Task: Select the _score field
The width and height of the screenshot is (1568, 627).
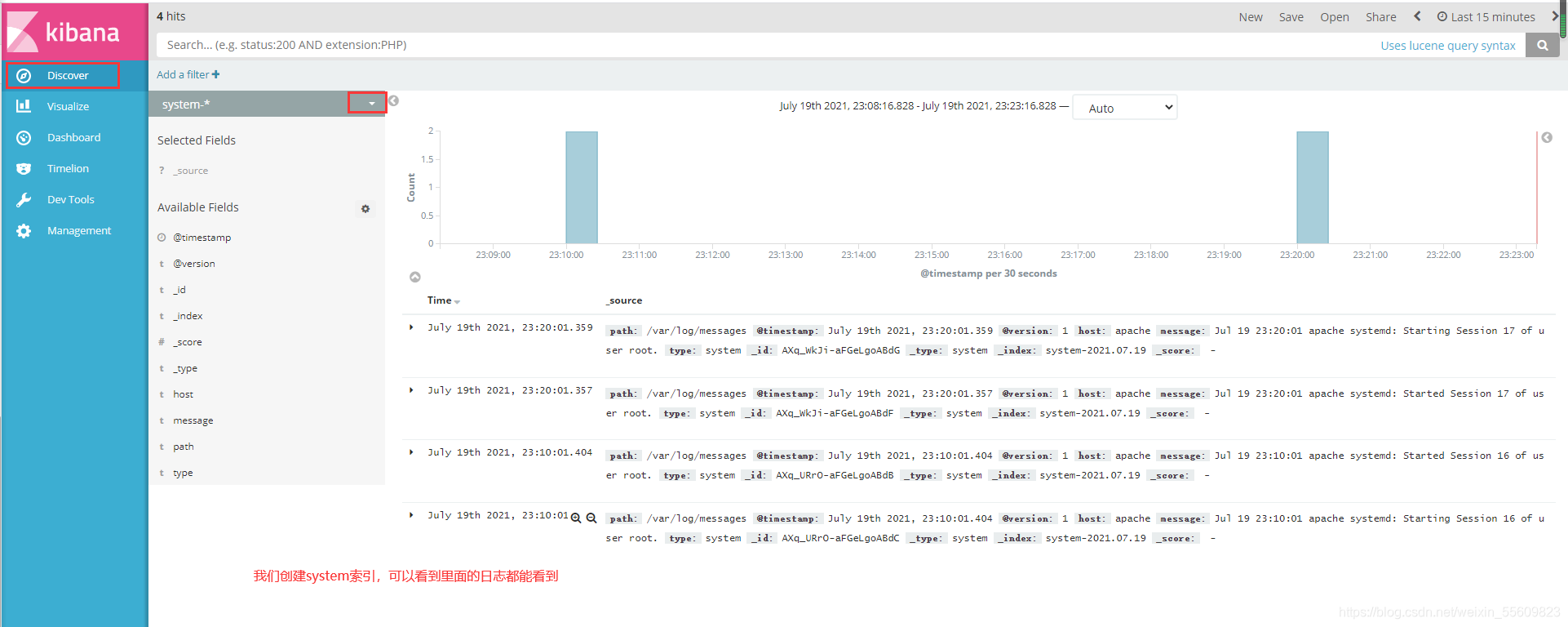Action: tap(188, 342)
